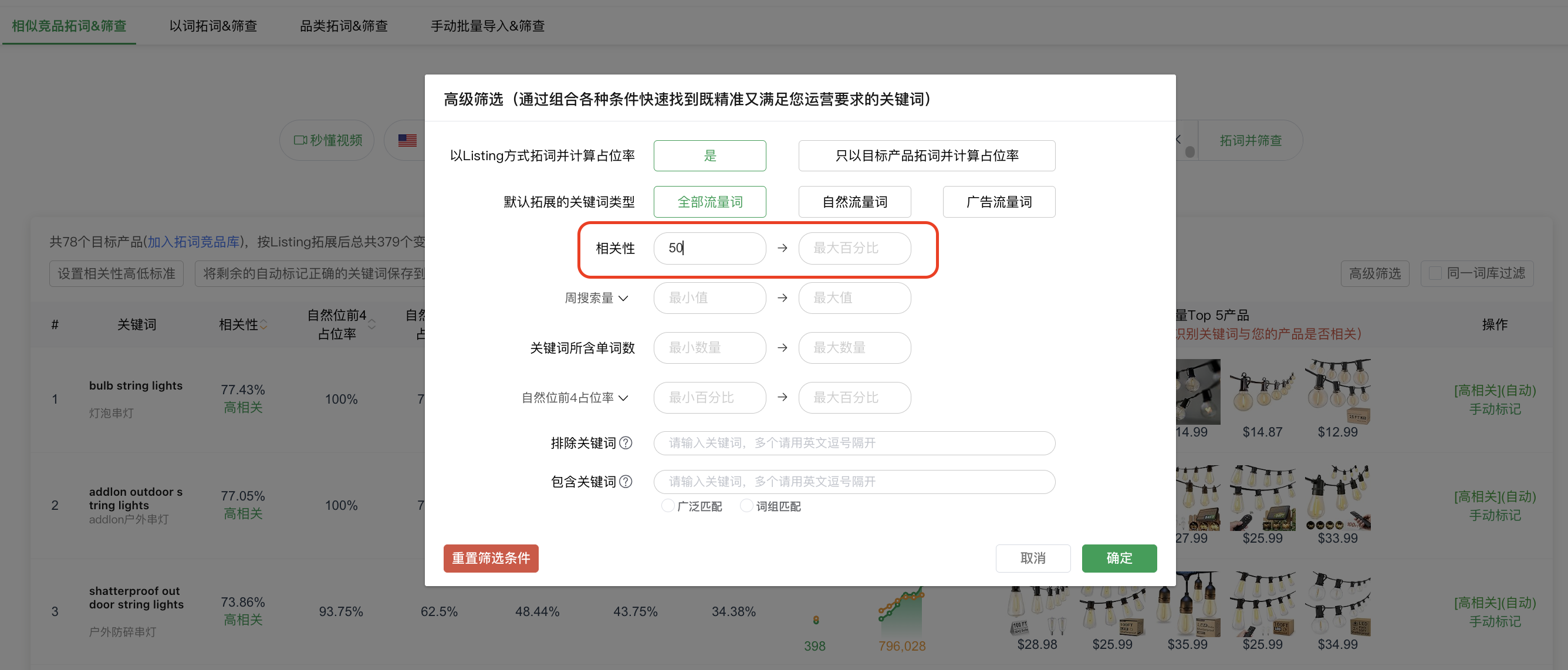Click the 自然位前4占位率 column sort arrows
Viewport: 1568px width, 670px height.
[x=372, y=324]
